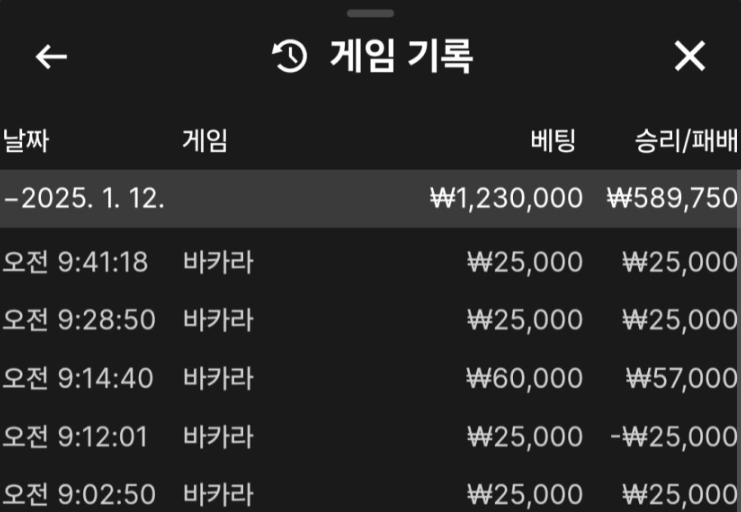Image resolution: width=741 pixels, height=512 pixels.
Task: Sort by the 날짜 column header
Action: tap(25, 141)
